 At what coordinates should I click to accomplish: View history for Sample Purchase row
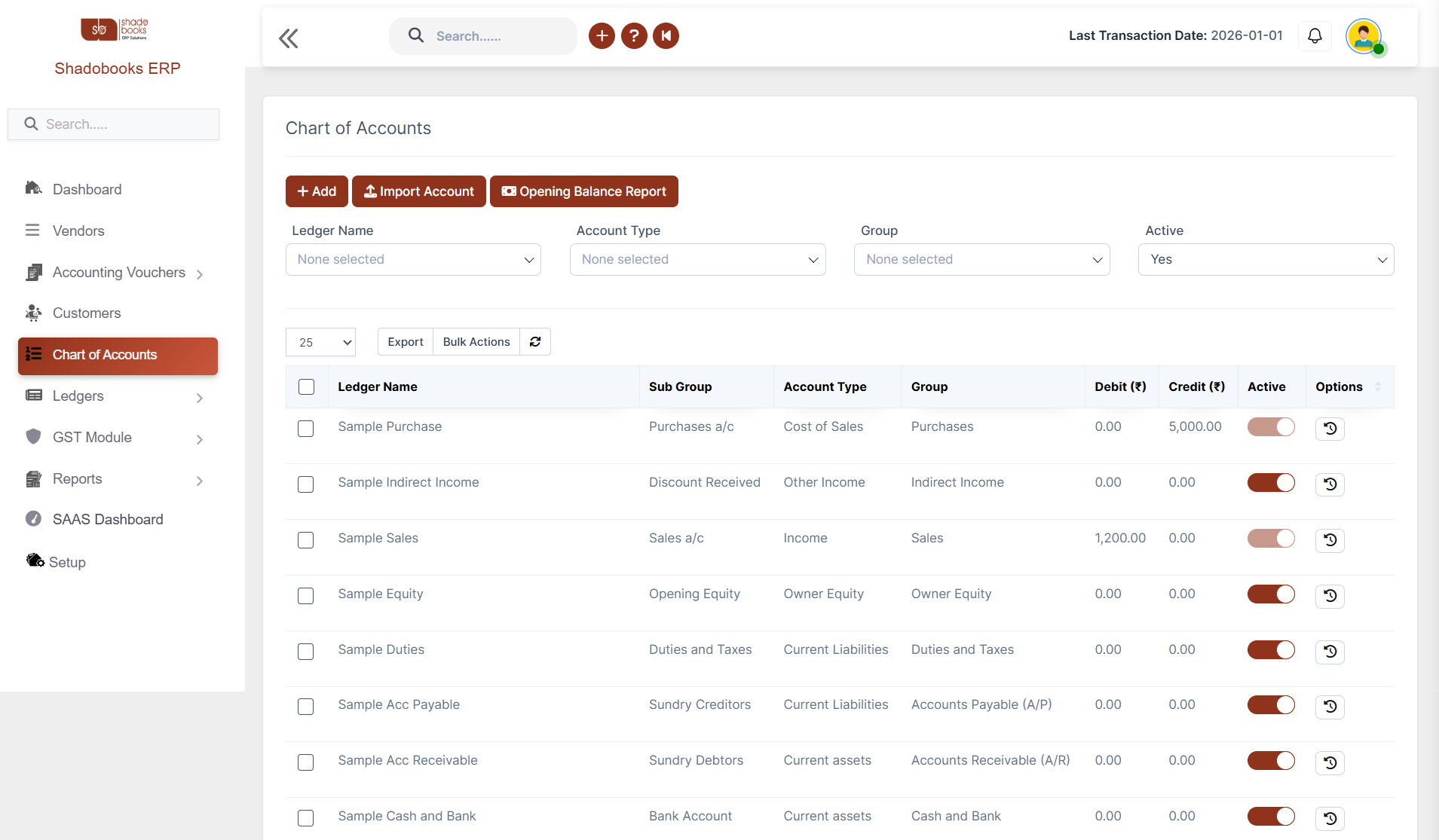point(1330,428)
